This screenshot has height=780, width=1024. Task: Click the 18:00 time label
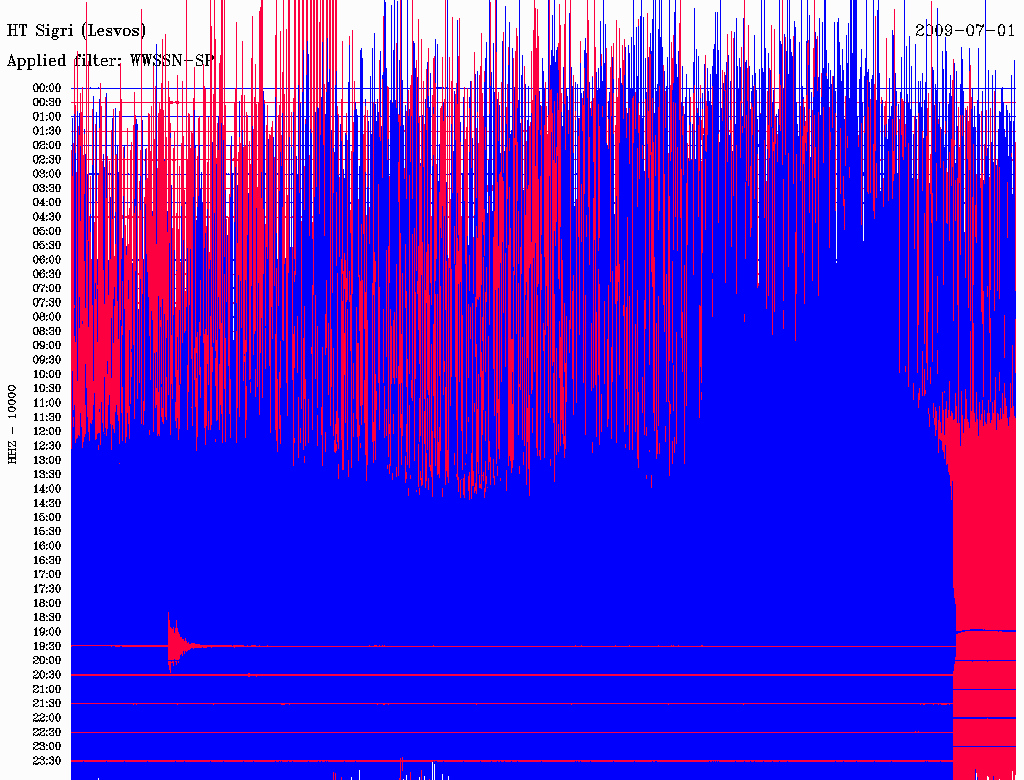click(x=47, y=604)
